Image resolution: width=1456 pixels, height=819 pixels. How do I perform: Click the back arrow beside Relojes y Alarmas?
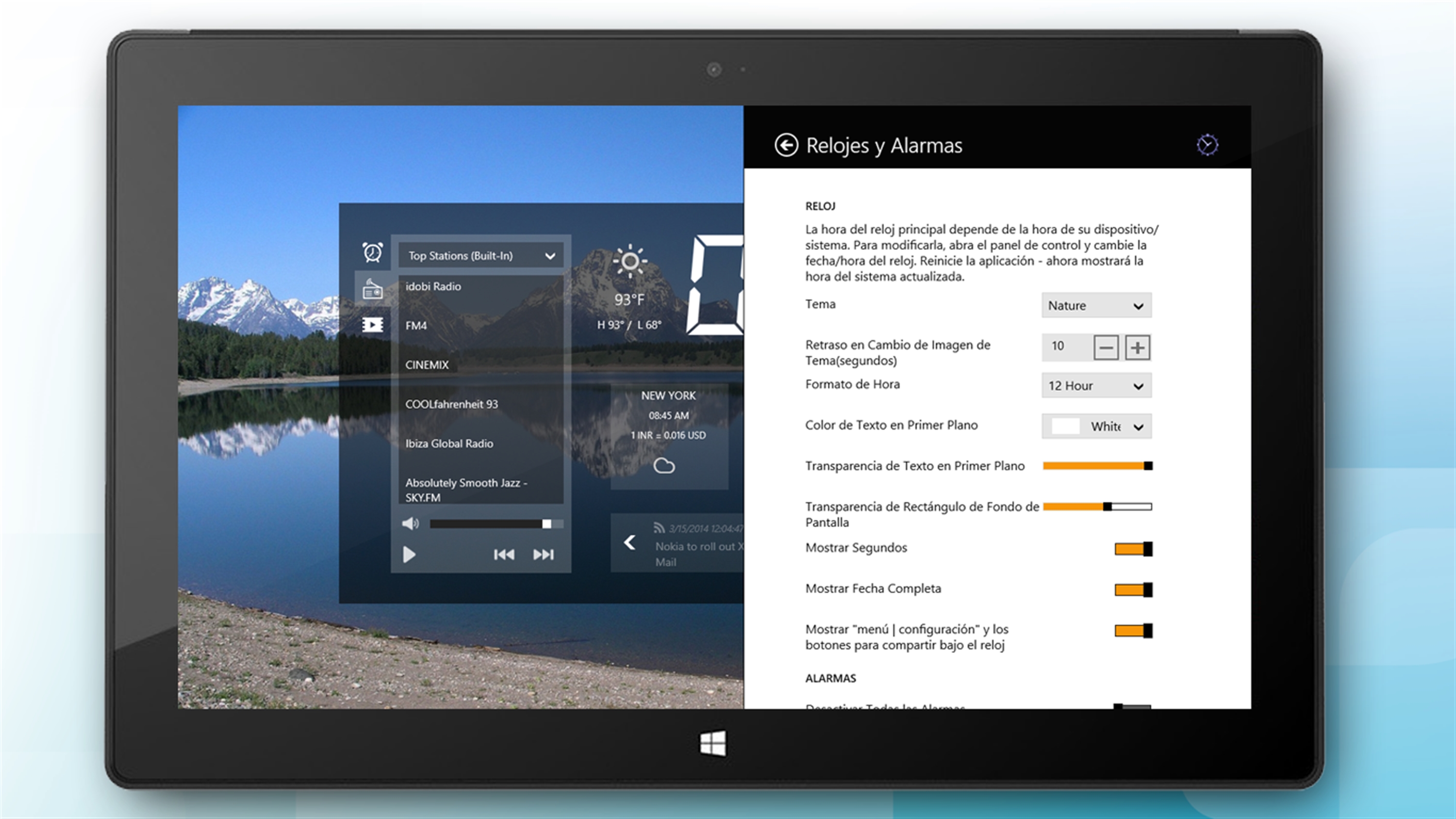(786, 145)
